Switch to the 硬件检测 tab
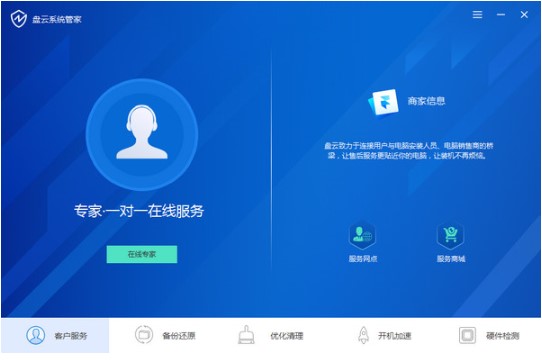Viewport: 542px width, 360px height. coord(488,335)
